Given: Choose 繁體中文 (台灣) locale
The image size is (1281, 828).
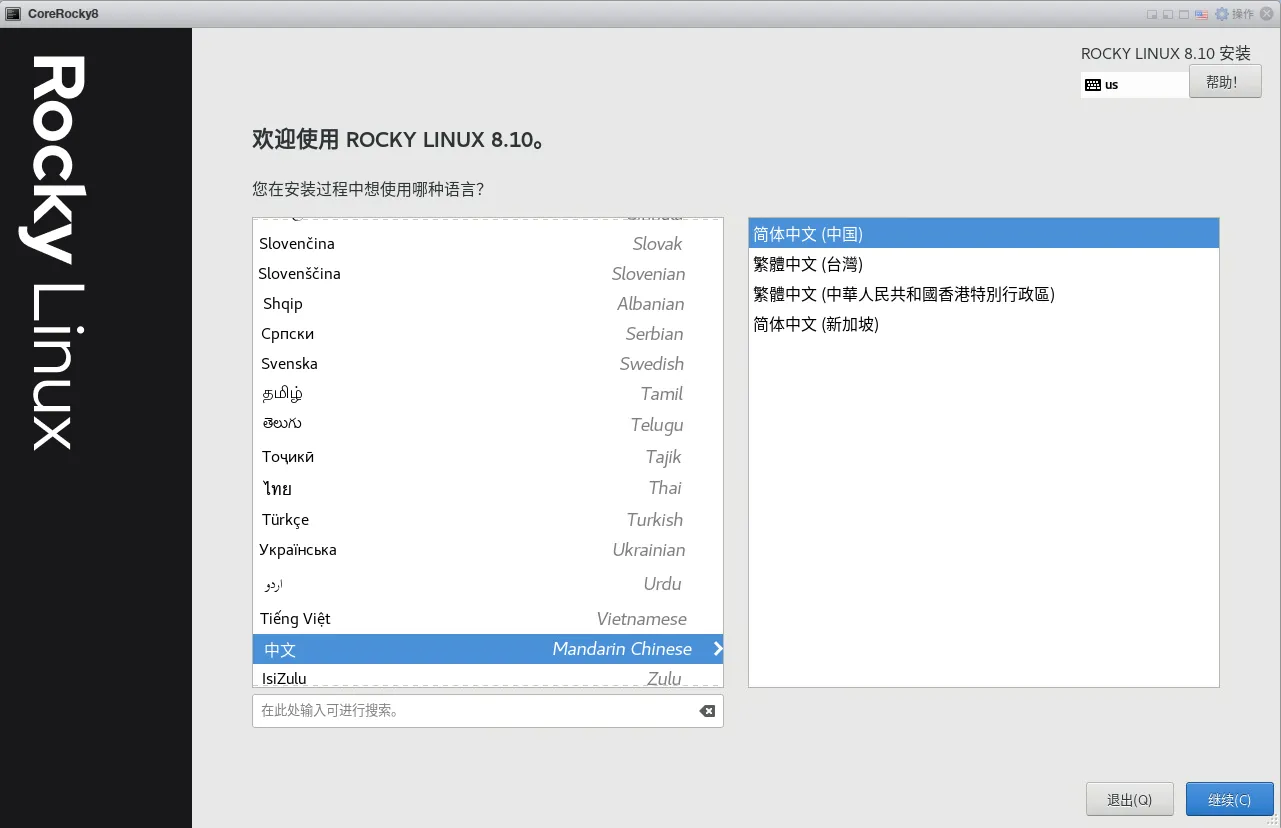Looking at the screenshot, I should pyautogui.click(x=808, y=264).
